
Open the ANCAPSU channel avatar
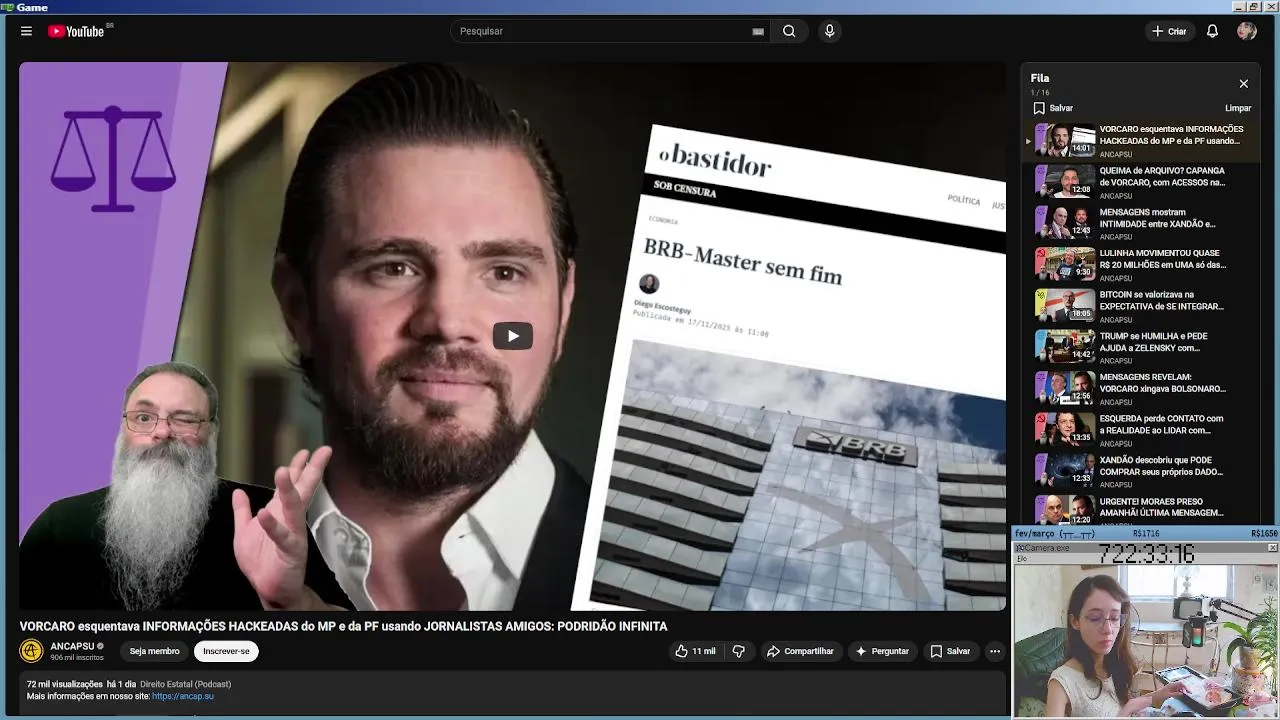[32, 651]
